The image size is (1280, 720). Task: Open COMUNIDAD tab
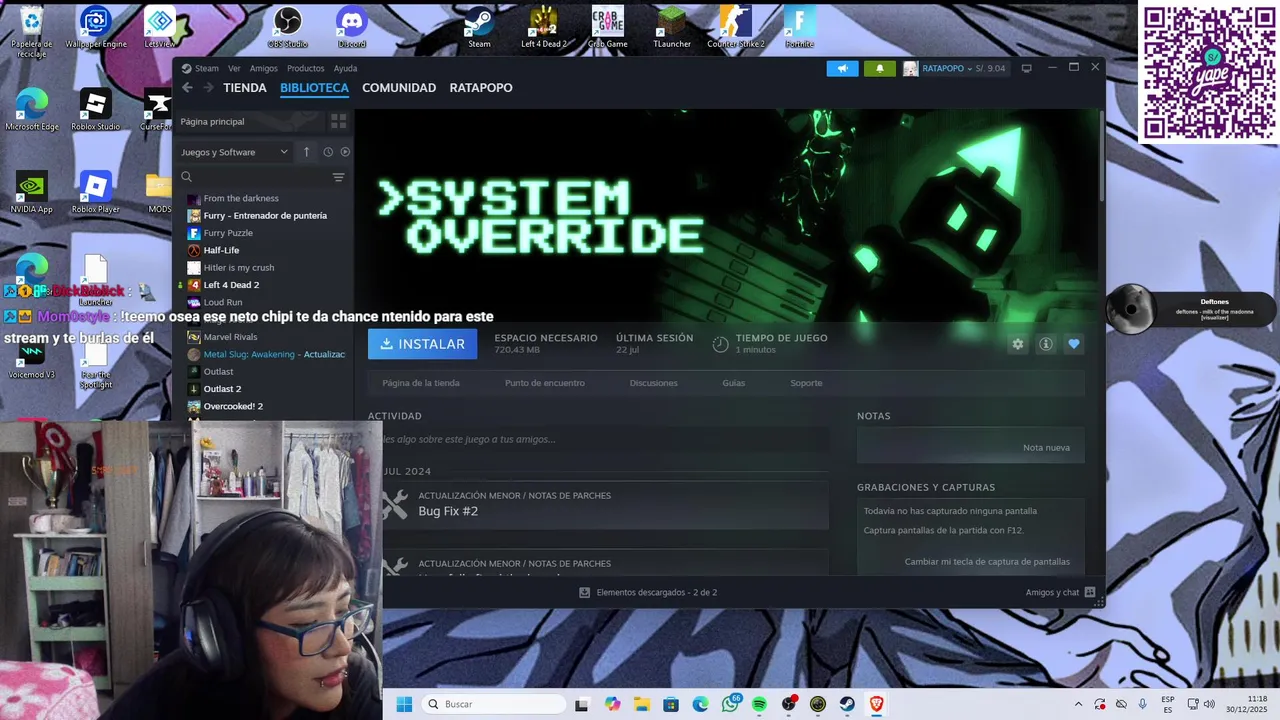(x=399, y=88)
